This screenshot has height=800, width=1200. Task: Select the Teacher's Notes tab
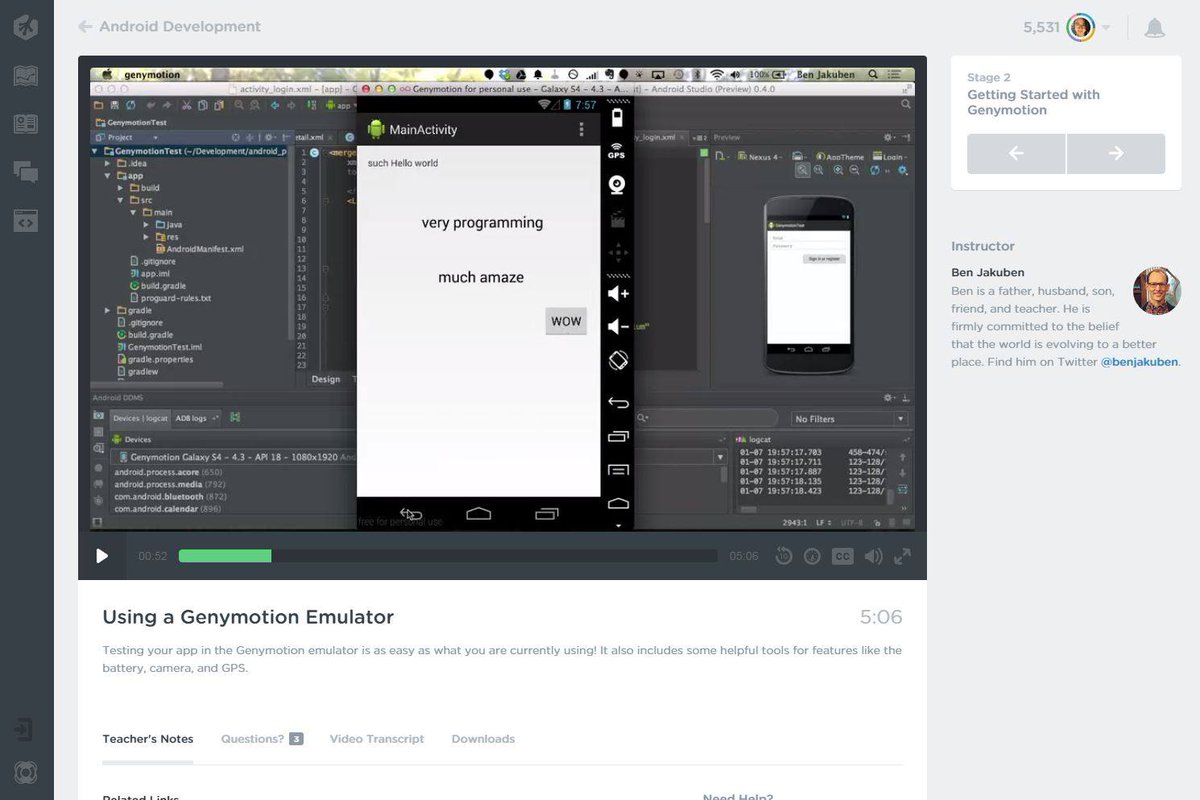148,739
